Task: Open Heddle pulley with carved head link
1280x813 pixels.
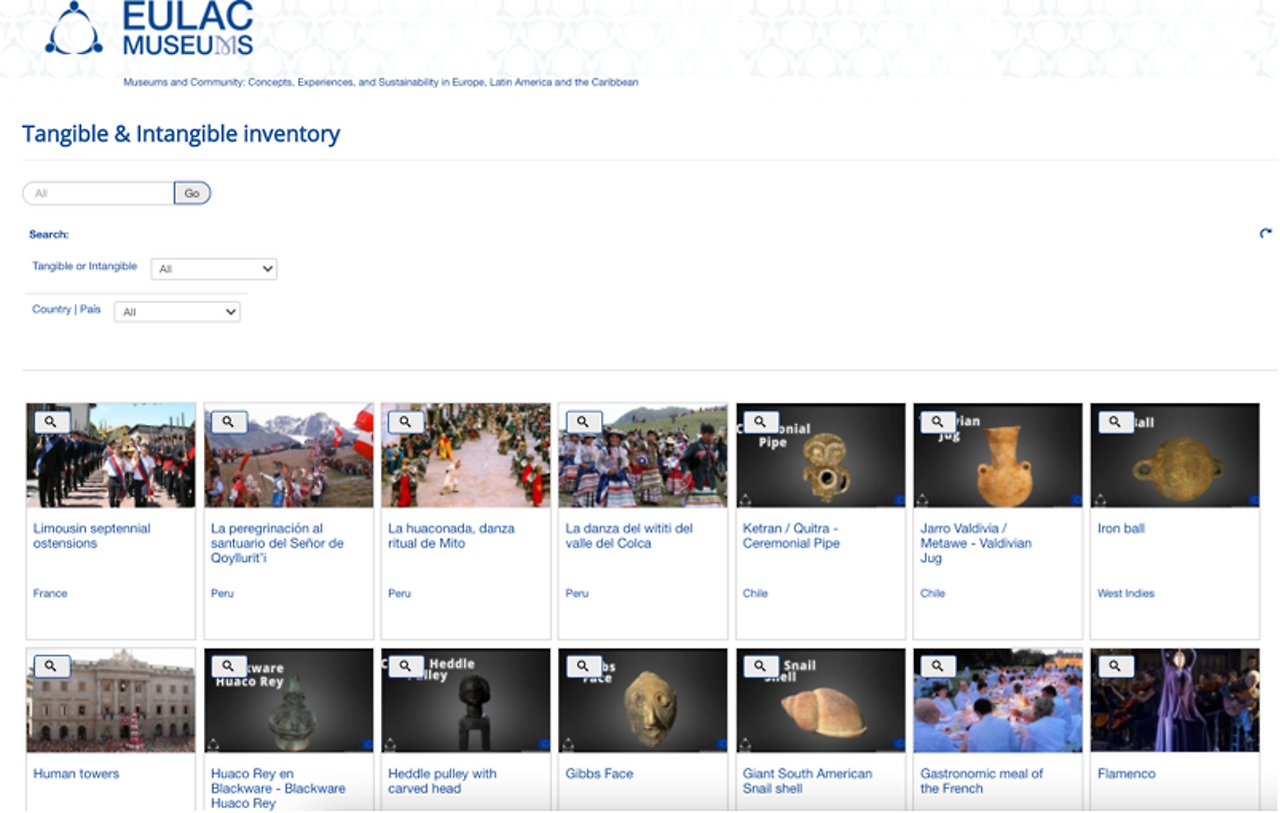Action: (x=442, y=781)
